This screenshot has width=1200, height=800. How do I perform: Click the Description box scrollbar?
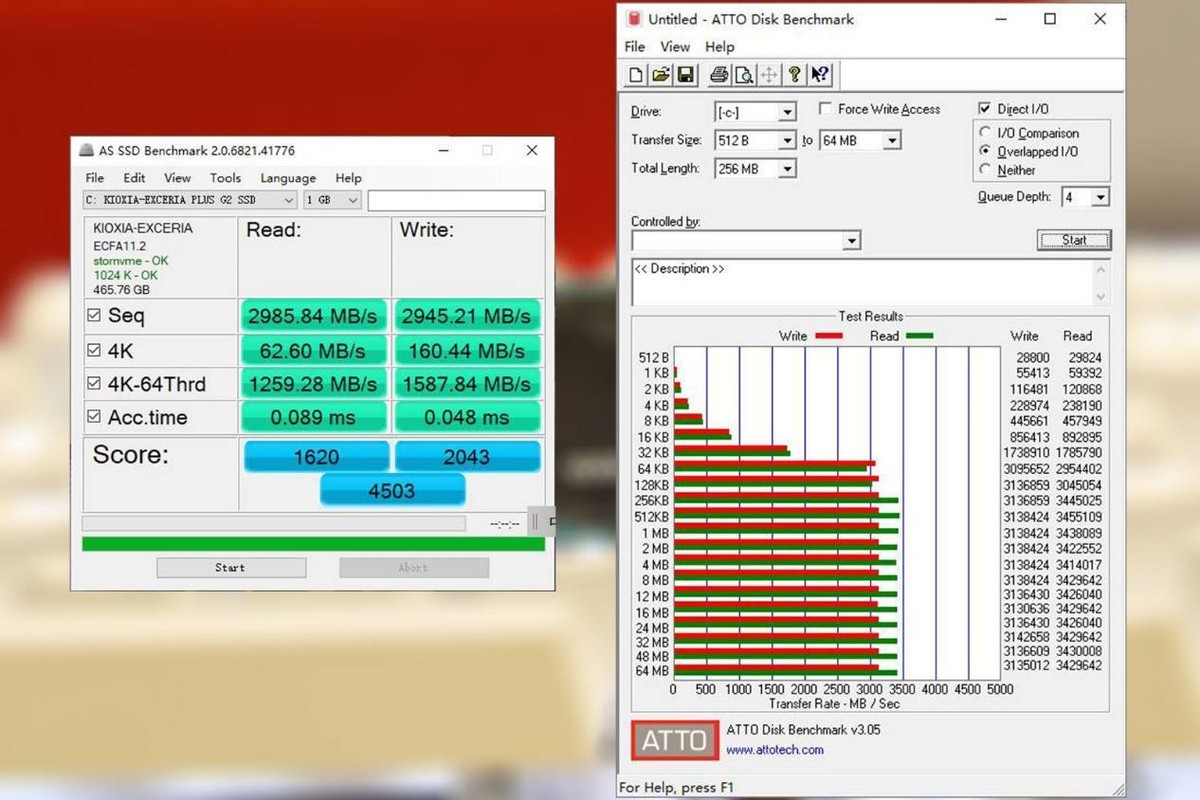[1102, 282]
